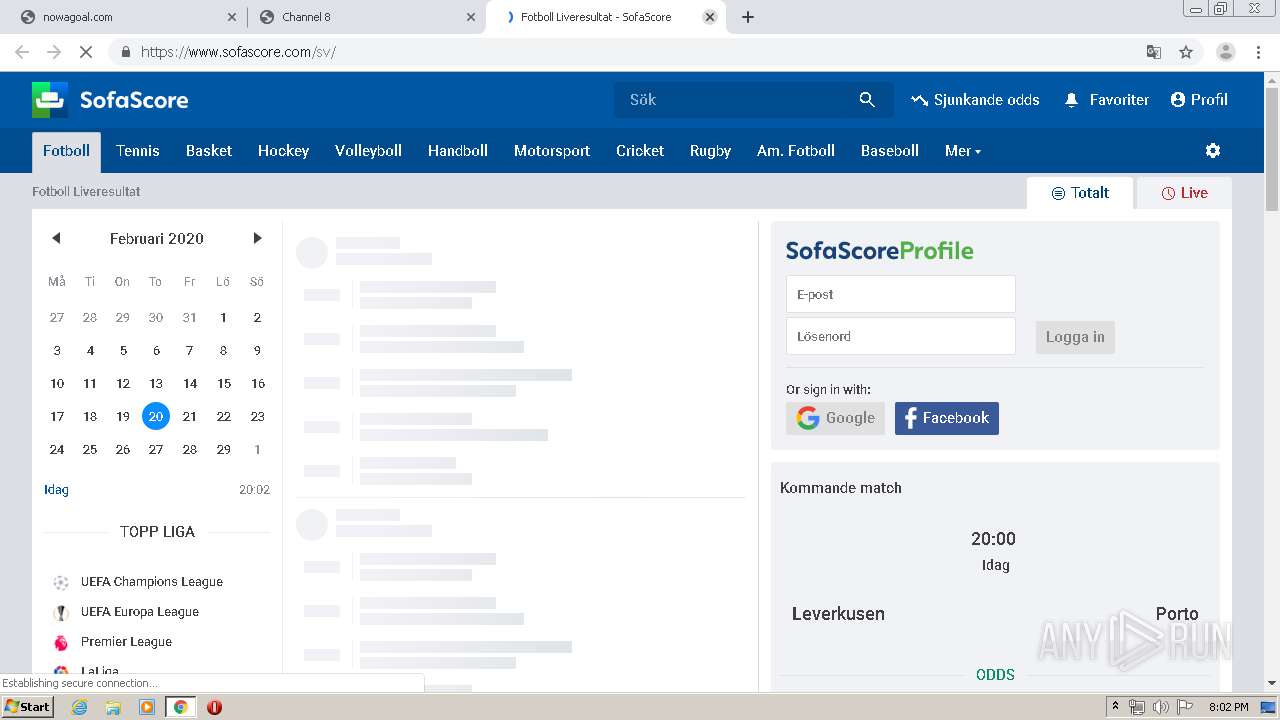1280x720 pixels.
Task: Open Premier League
Action: 126,641
